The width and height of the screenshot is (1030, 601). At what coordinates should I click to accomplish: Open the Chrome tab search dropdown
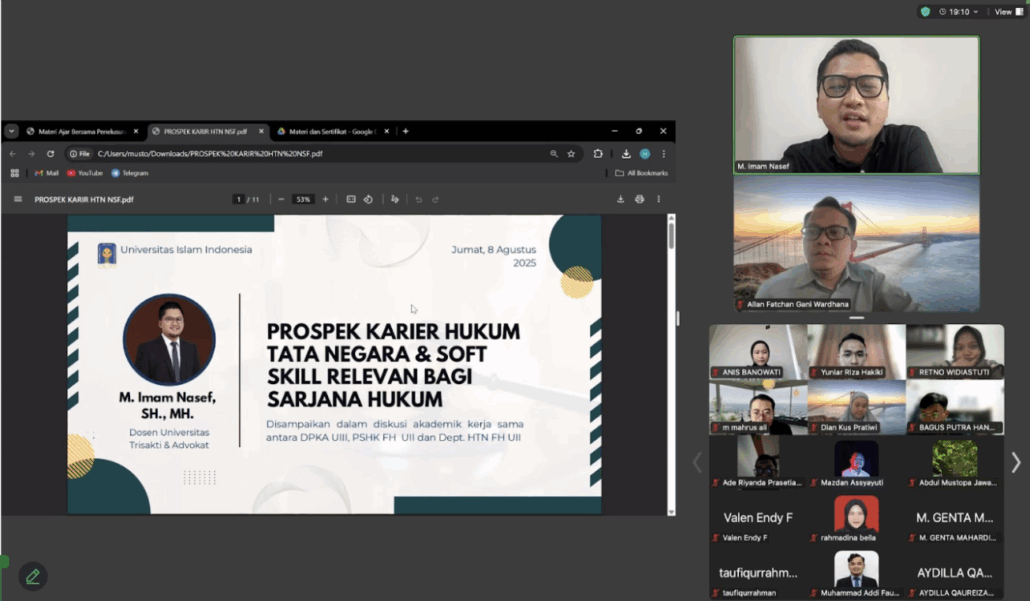tap(11, 131)
